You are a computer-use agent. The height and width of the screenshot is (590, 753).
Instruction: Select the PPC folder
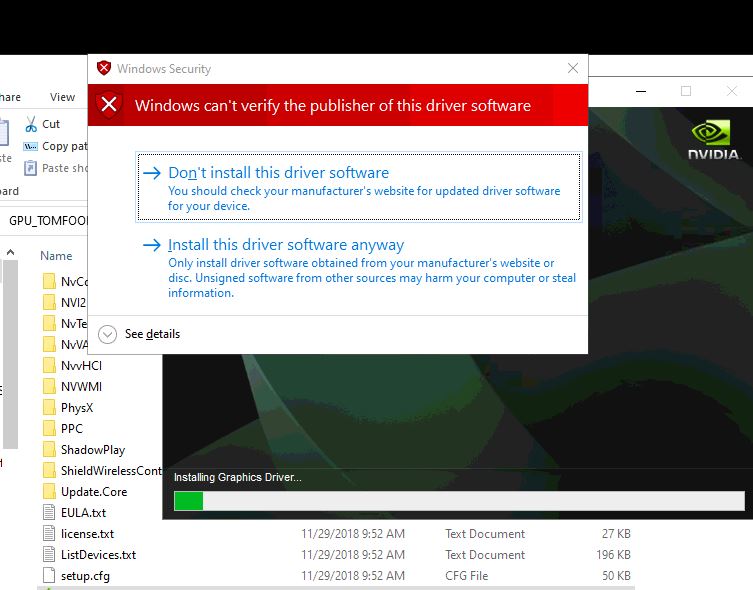tap(72, 429)
